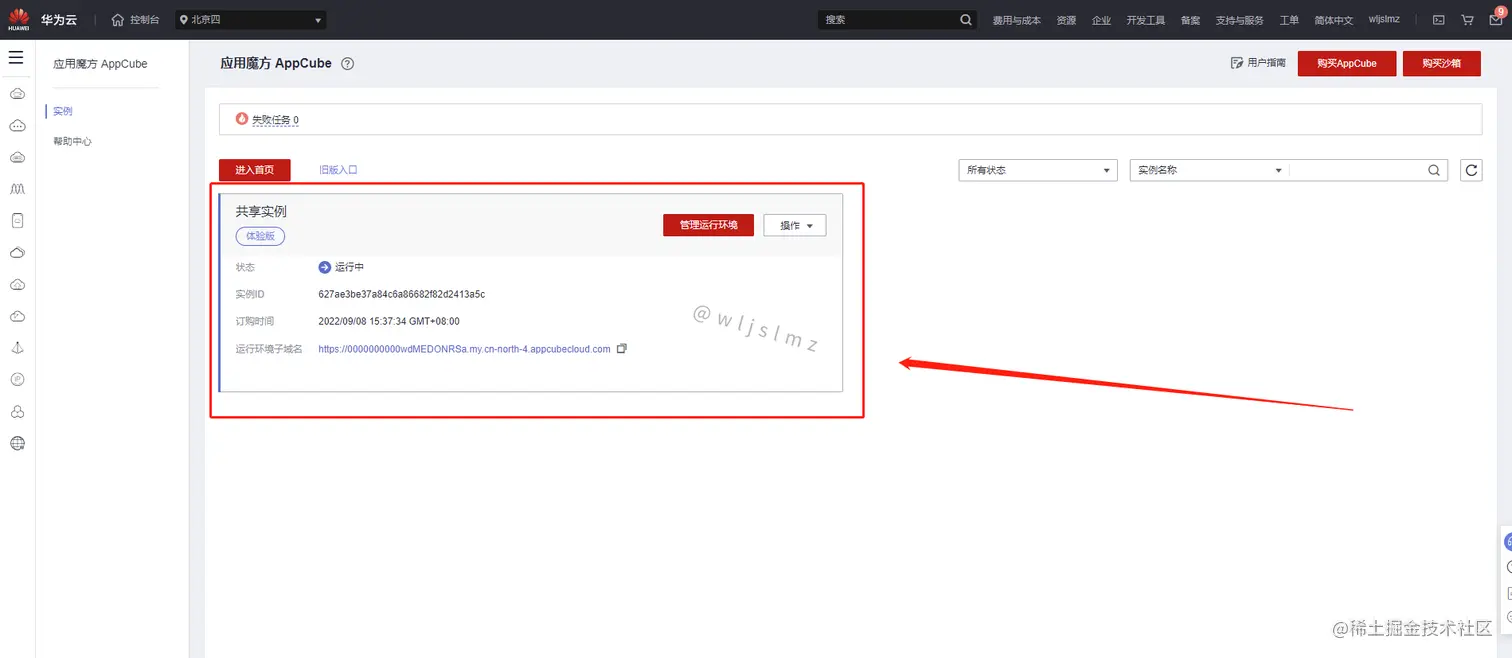Image resolution: width=1512 pixels, height=658 pixels.
Task: Click the 用户指南 user guide icon
Action: 1236,63
